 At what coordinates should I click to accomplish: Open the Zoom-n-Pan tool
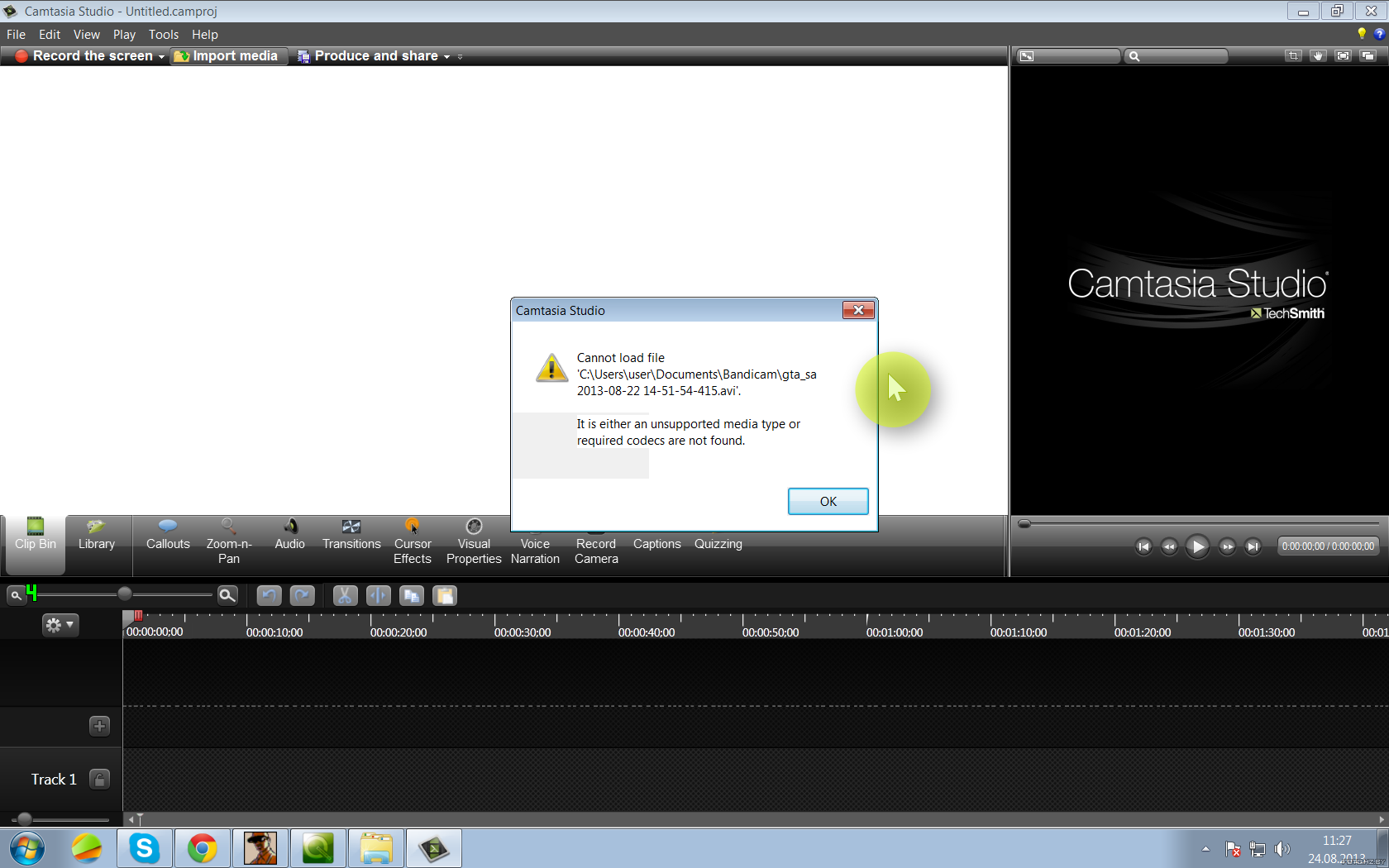tap(229, 542)
